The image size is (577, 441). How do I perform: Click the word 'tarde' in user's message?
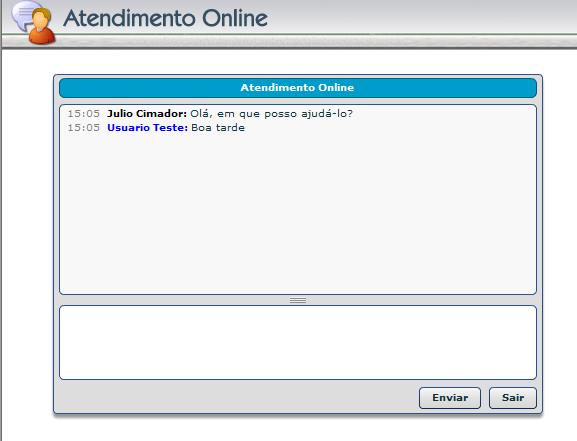pyautogui.click(x=230, y=128)
